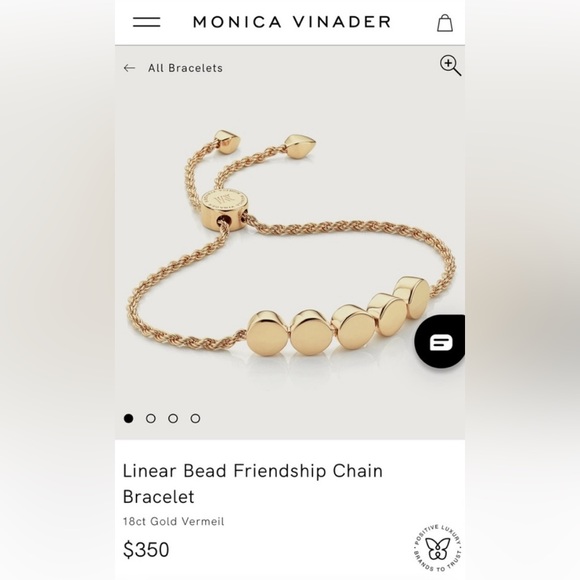Click the Linear Bead Friendship Chain Bracelet title

pyautogui.click(x=253, y=483)
